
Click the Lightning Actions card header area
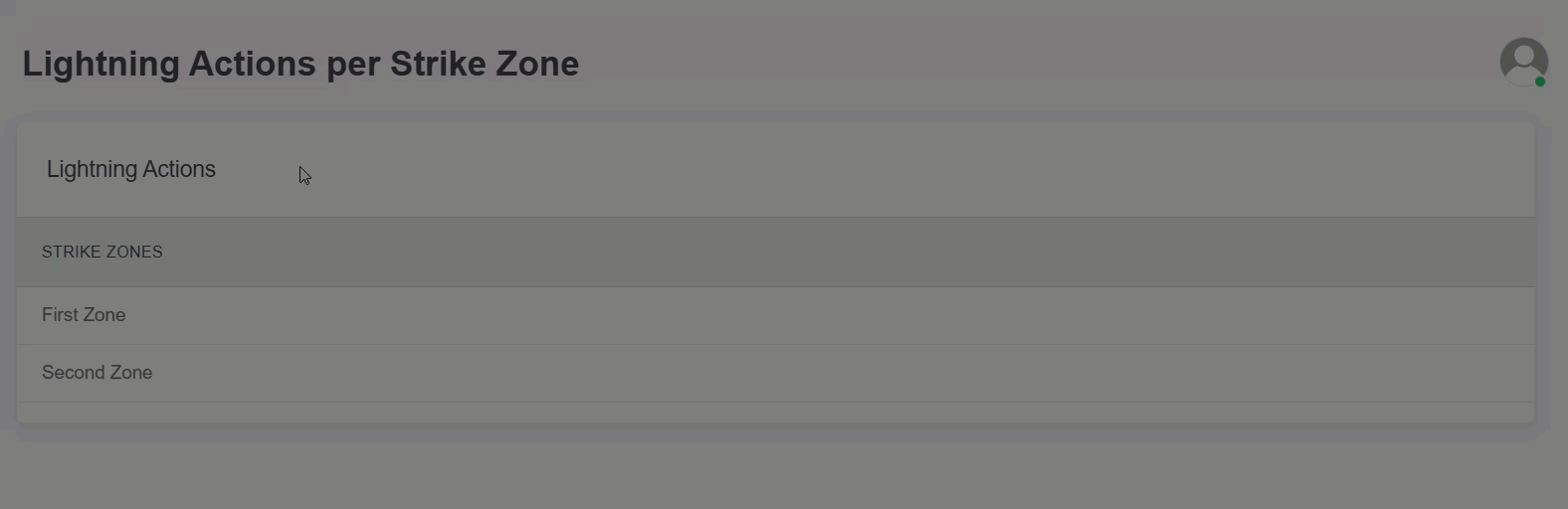tap(775, 170)
